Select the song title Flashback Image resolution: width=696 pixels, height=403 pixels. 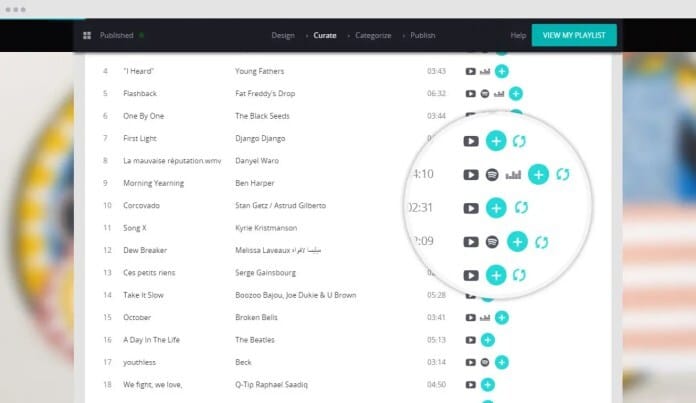(x=140, y=94)
